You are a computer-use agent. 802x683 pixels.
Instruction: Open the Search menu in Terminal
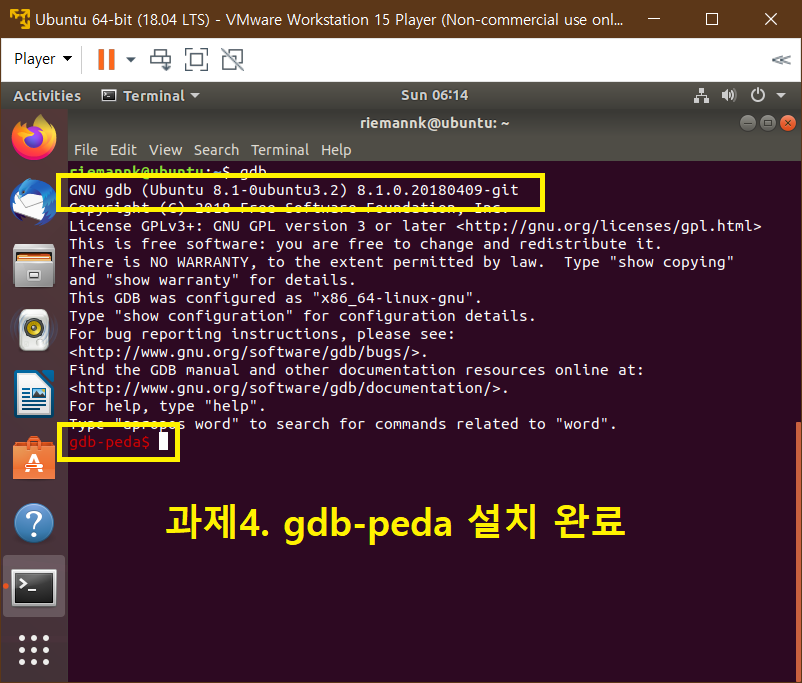tap(216, 150)
